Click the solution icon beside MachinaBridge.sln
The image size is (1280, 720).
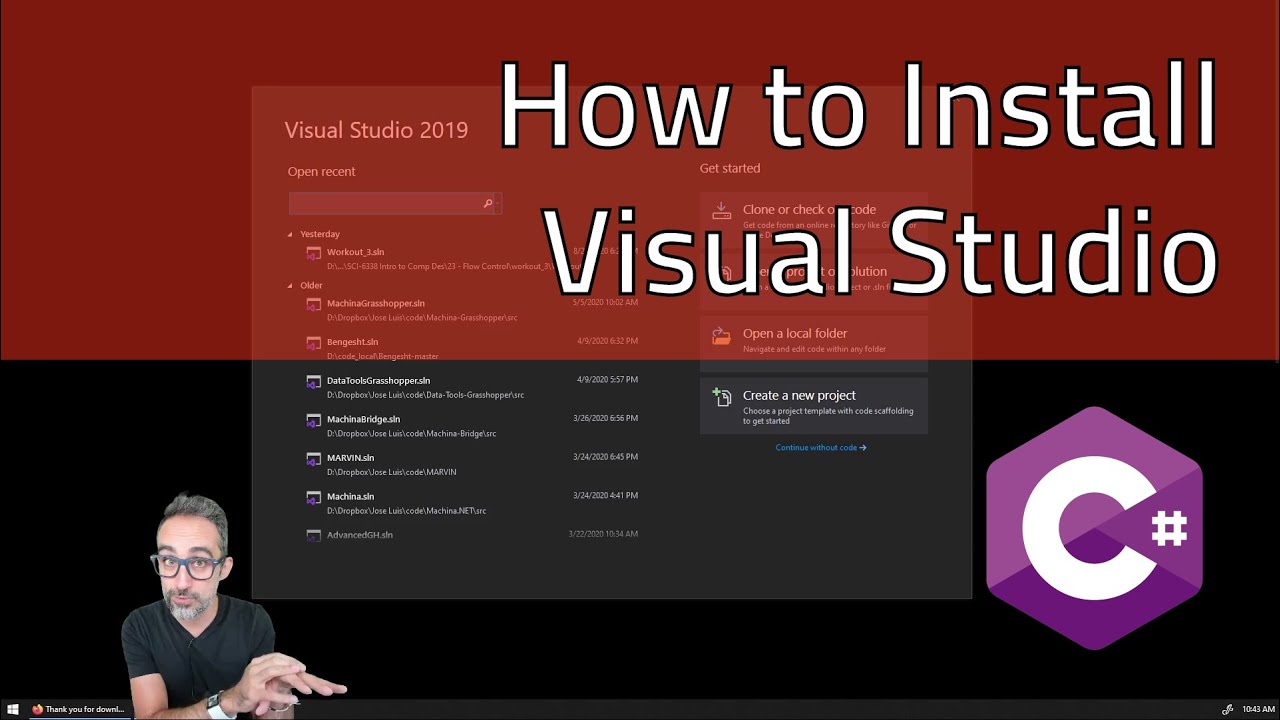tap(313, 421)
